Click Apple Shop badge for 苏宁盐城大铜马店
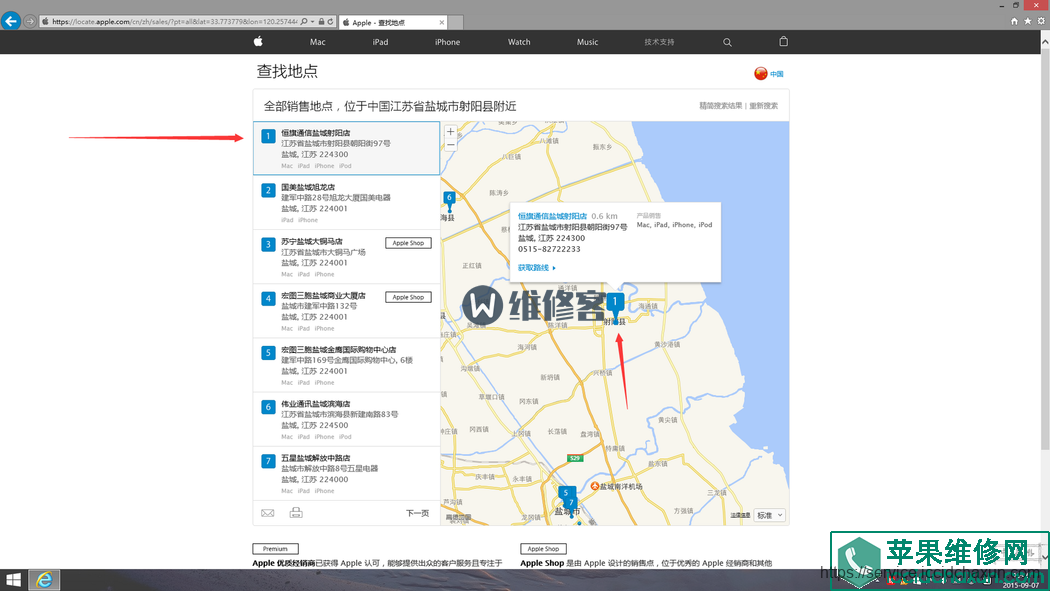Viewport: 1050px width, 591px height. 408,243
